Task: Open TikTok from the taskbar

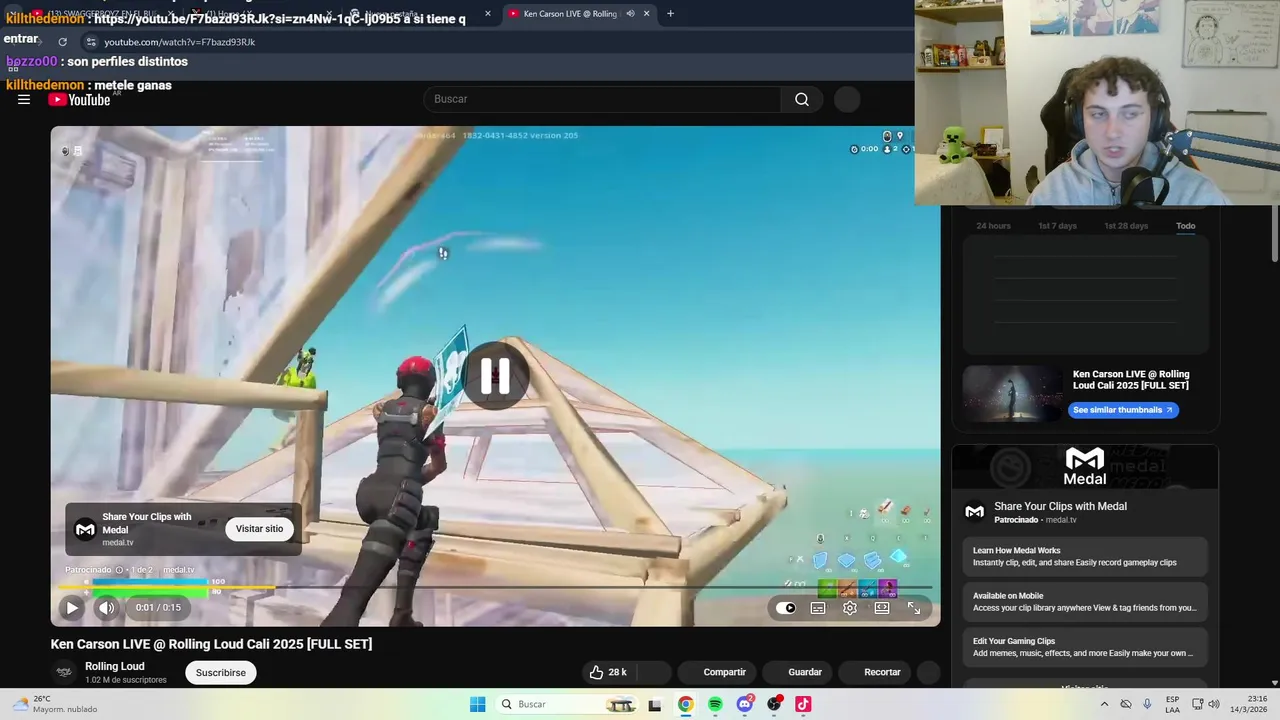Action: click(x=803, y=704)
